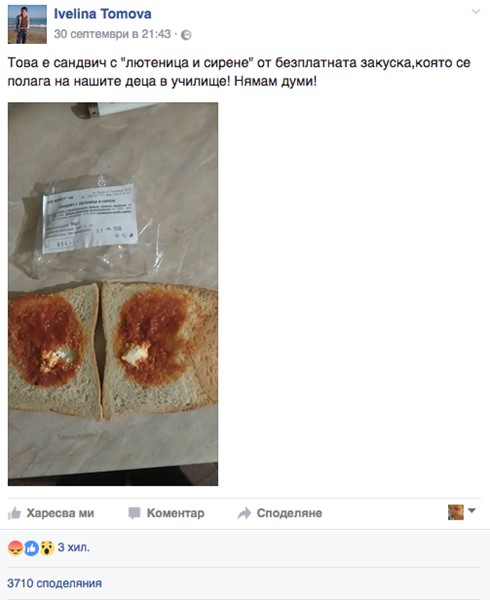Click the post text about the school sandwich
The width and height of the screenshot is (490, 600).
pos(239,72)
